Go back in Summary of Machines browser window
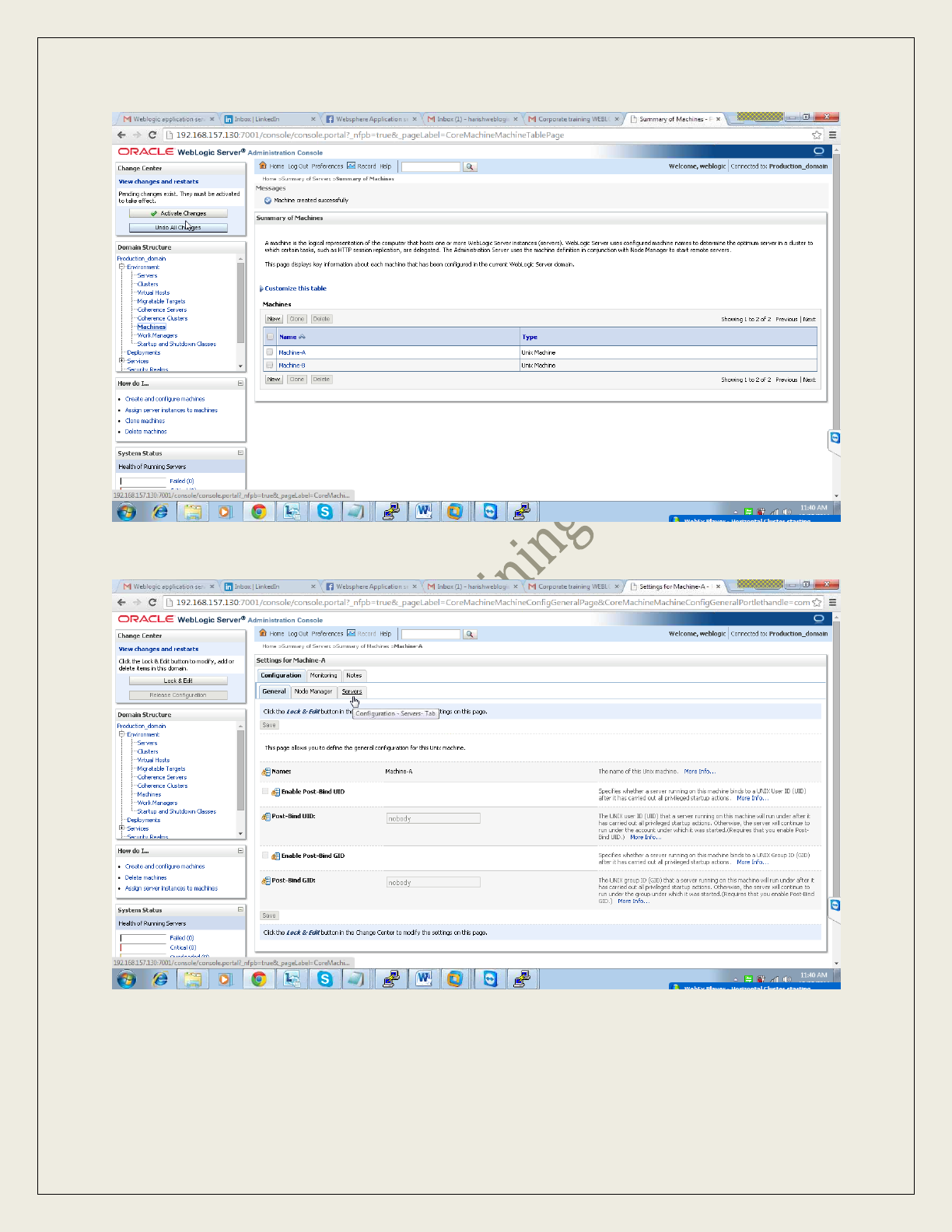The width and height of the screenshot is (952, 1232). point(121,135)
